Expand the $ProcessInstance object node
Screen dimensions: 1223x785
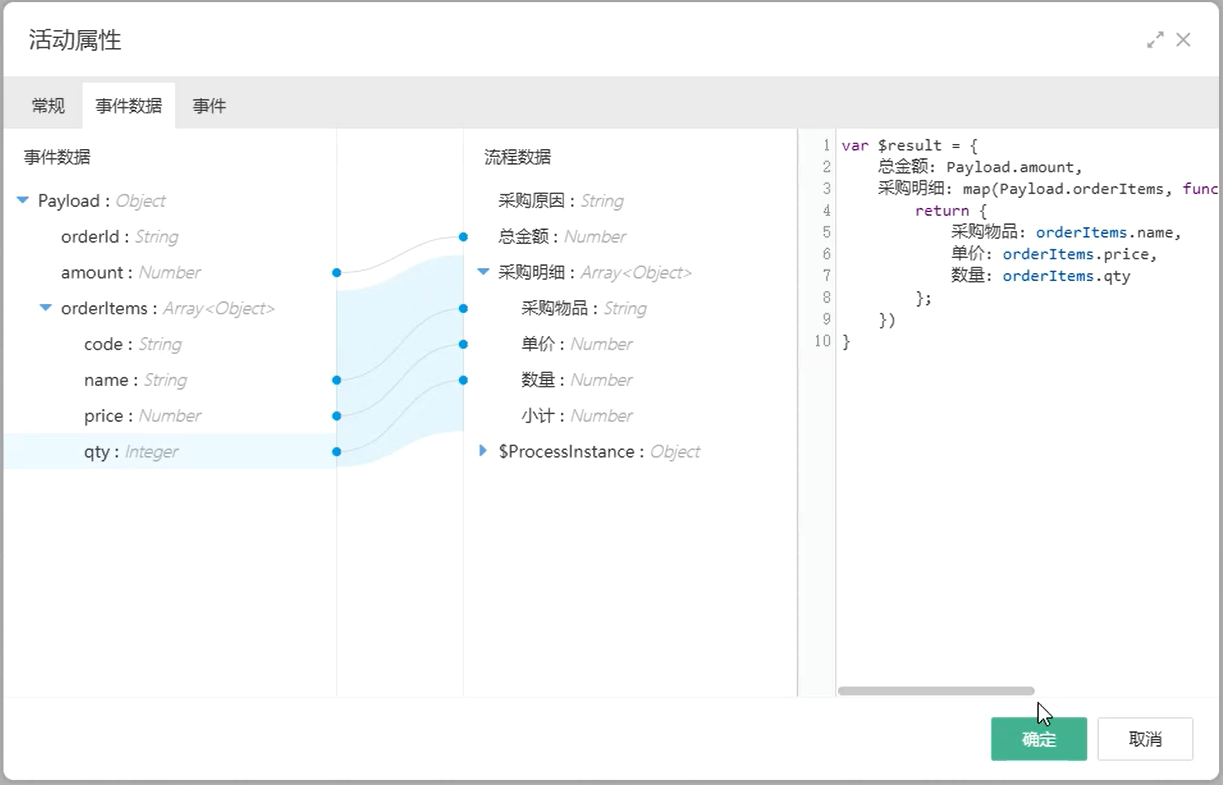point(484,451)
